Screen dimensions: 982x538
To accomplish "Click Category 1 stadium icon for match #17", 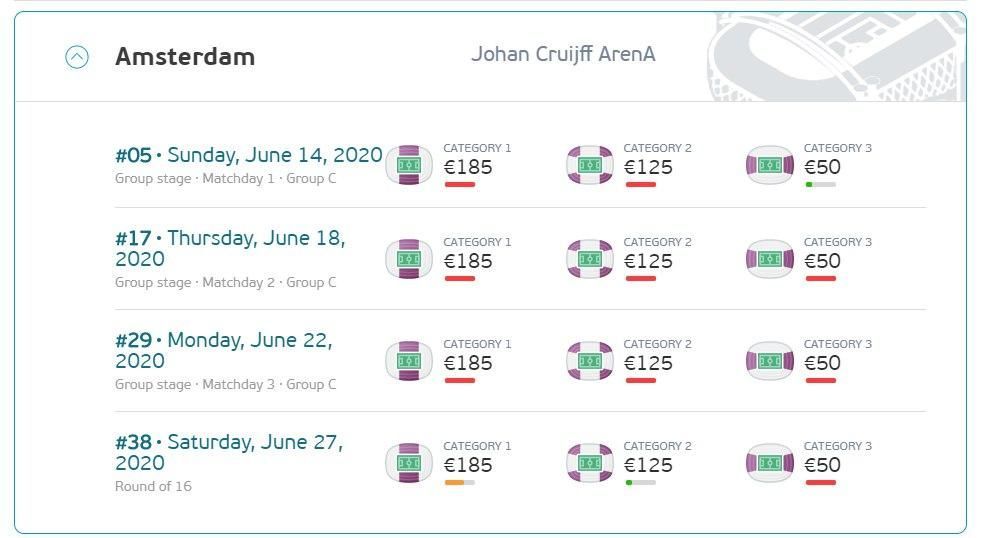I will (409, 259).
